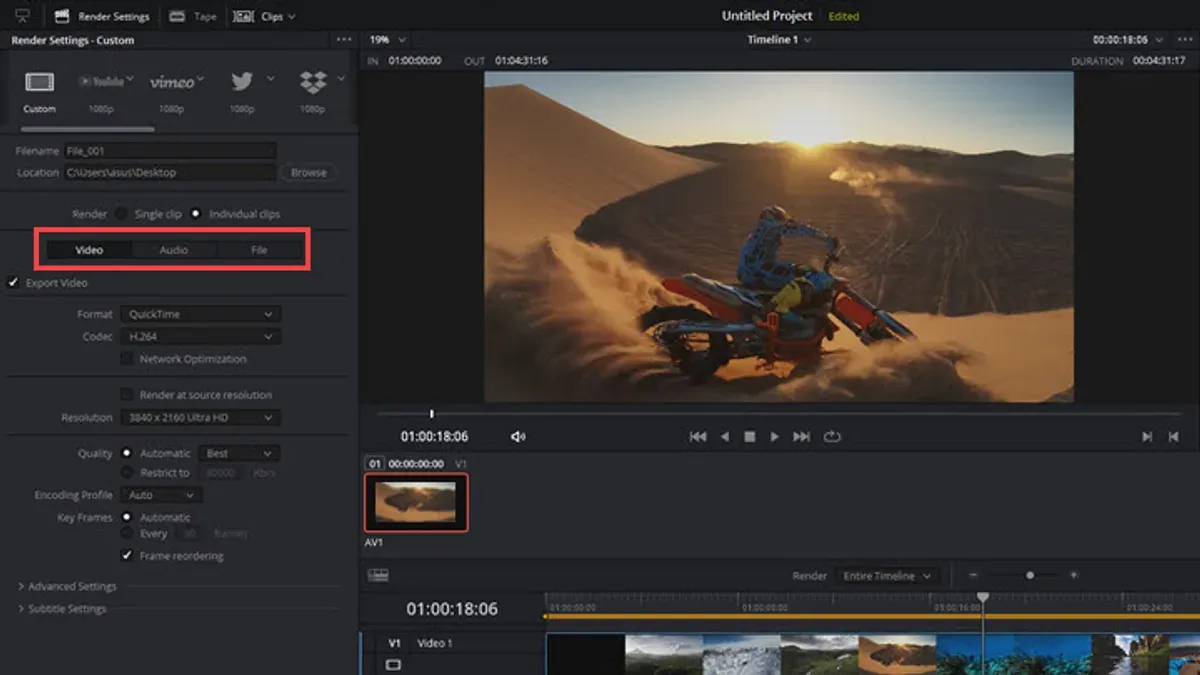Click the preset list horizontal scrollbar
1200x675 pixels.
point(88,129)
